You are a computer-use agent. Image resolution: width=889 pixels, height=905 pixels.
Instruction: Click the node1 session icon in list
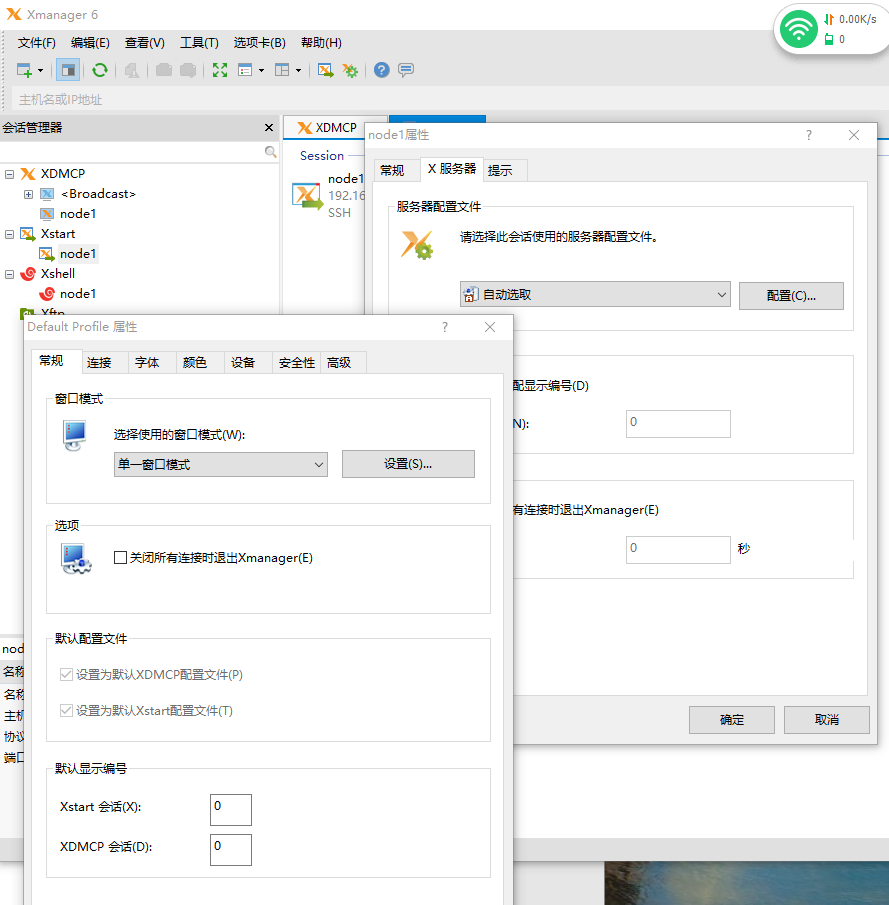307,196
